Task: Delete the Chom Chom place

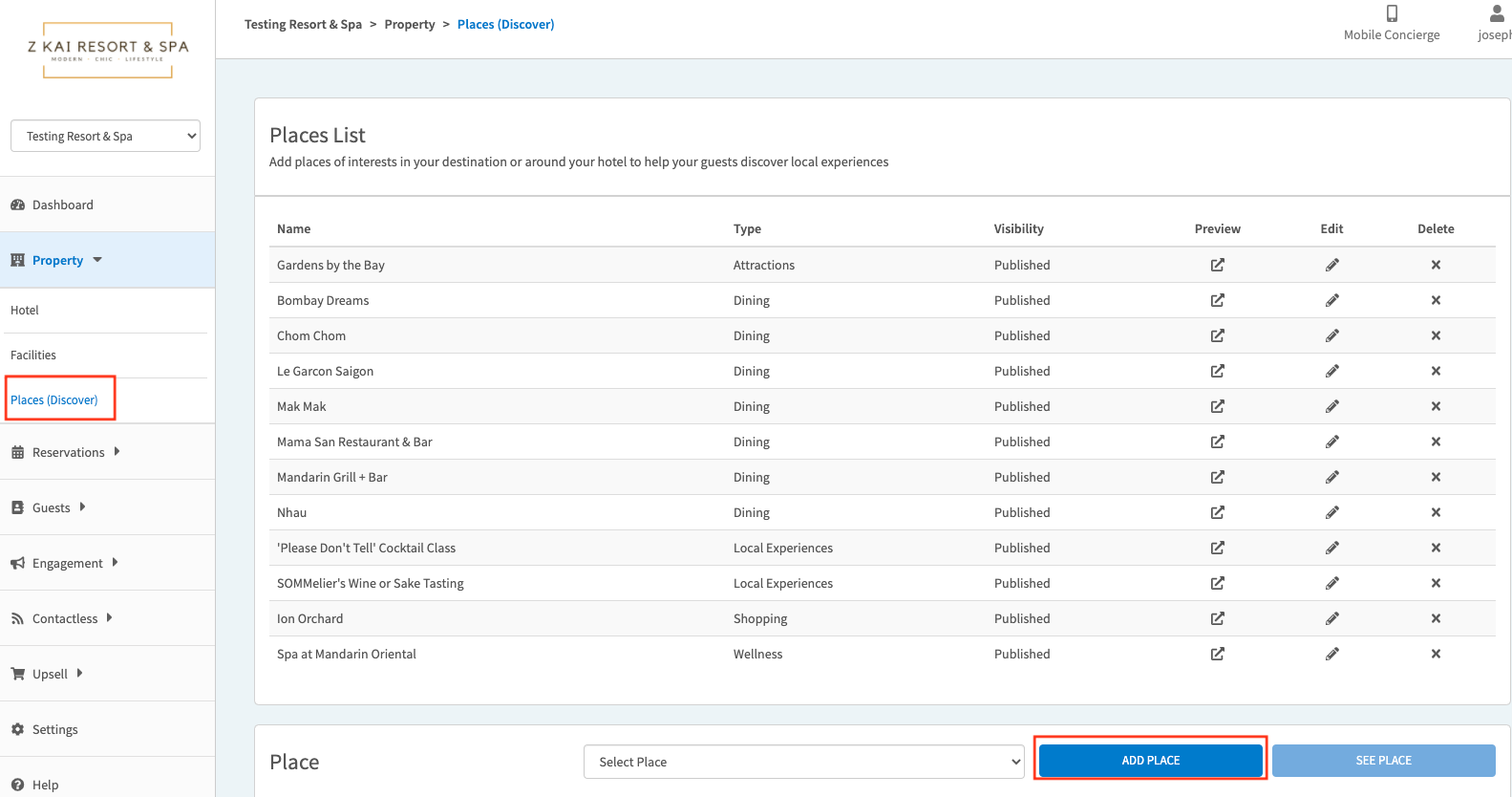Action: pyautogui.click(x=1435, y=335)
